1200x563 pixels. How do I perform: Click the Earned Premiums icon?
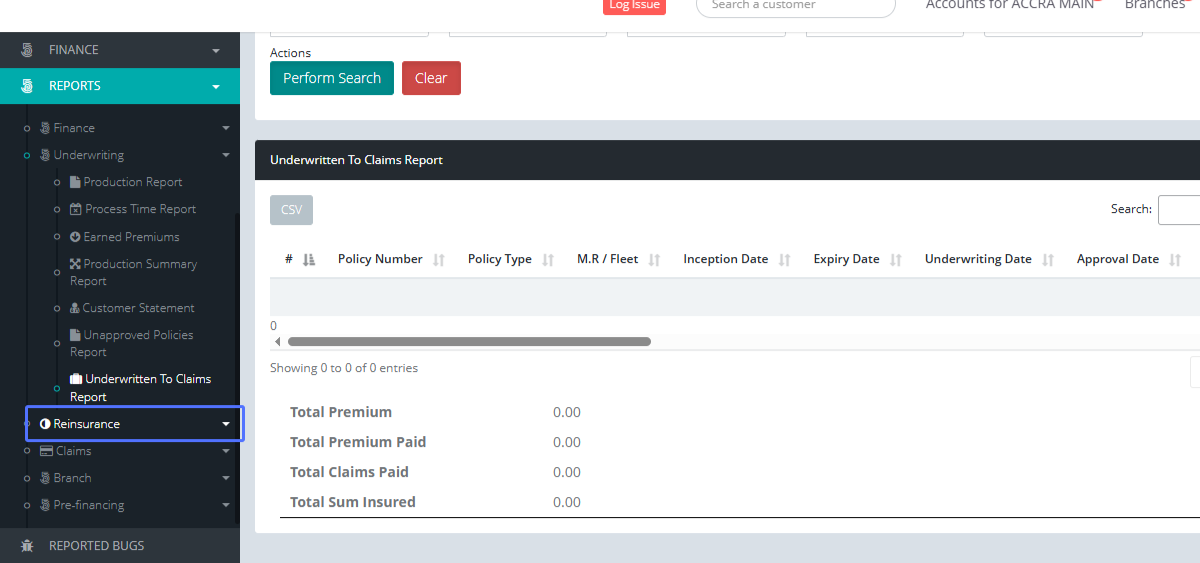click(75, 237)
